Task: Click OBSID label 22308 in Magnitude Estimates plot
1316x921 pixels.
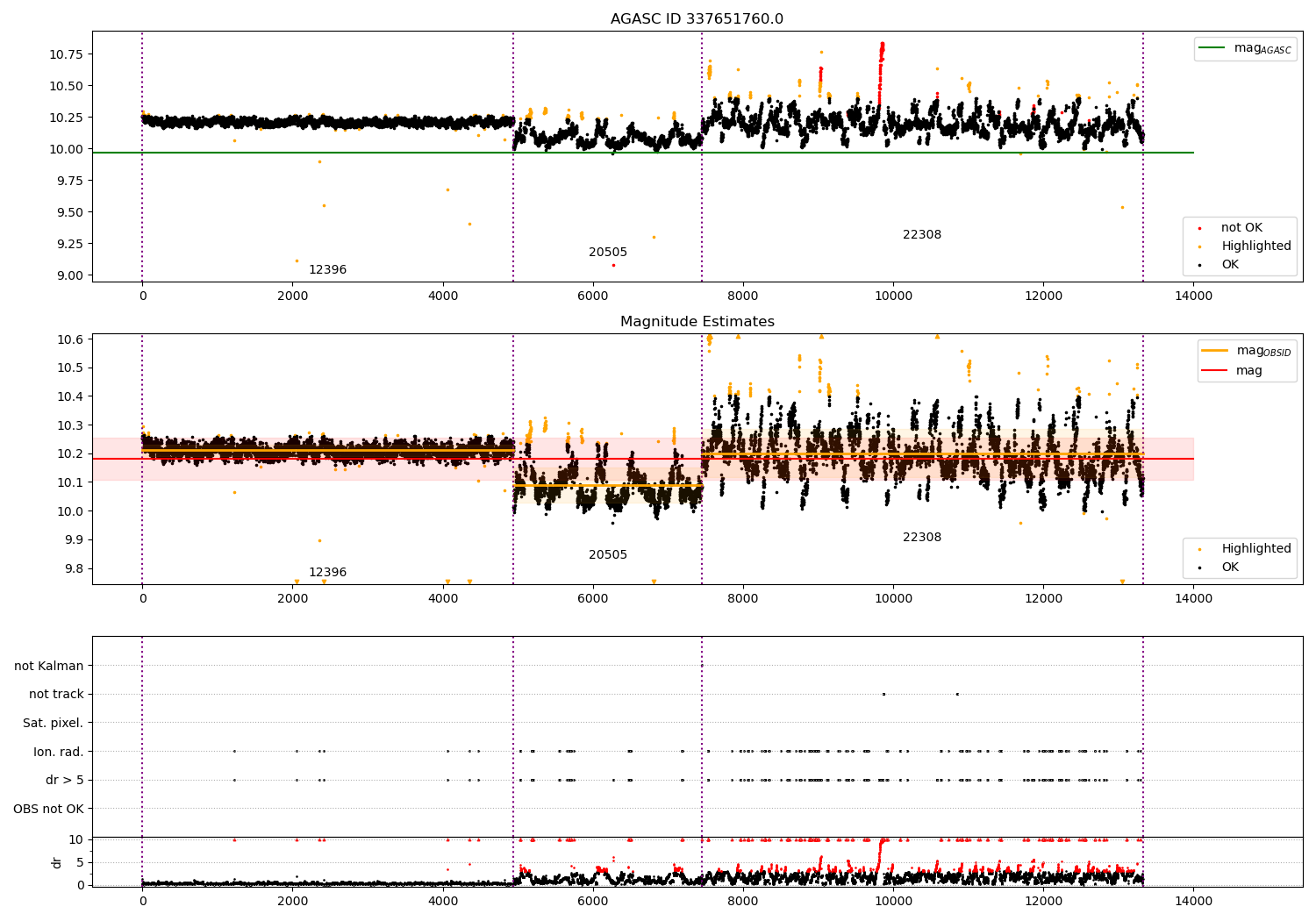Action: (922, 538)
